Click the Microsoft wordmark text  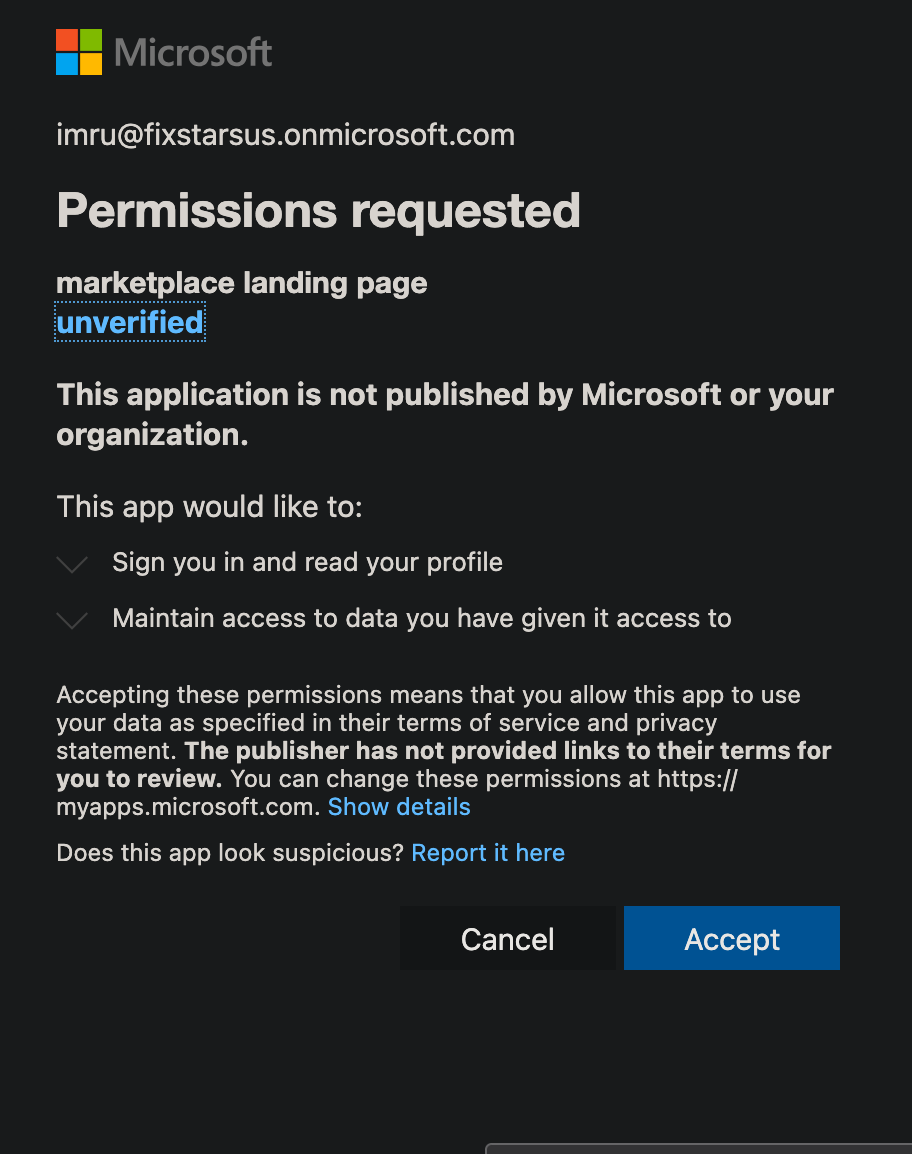193,53
